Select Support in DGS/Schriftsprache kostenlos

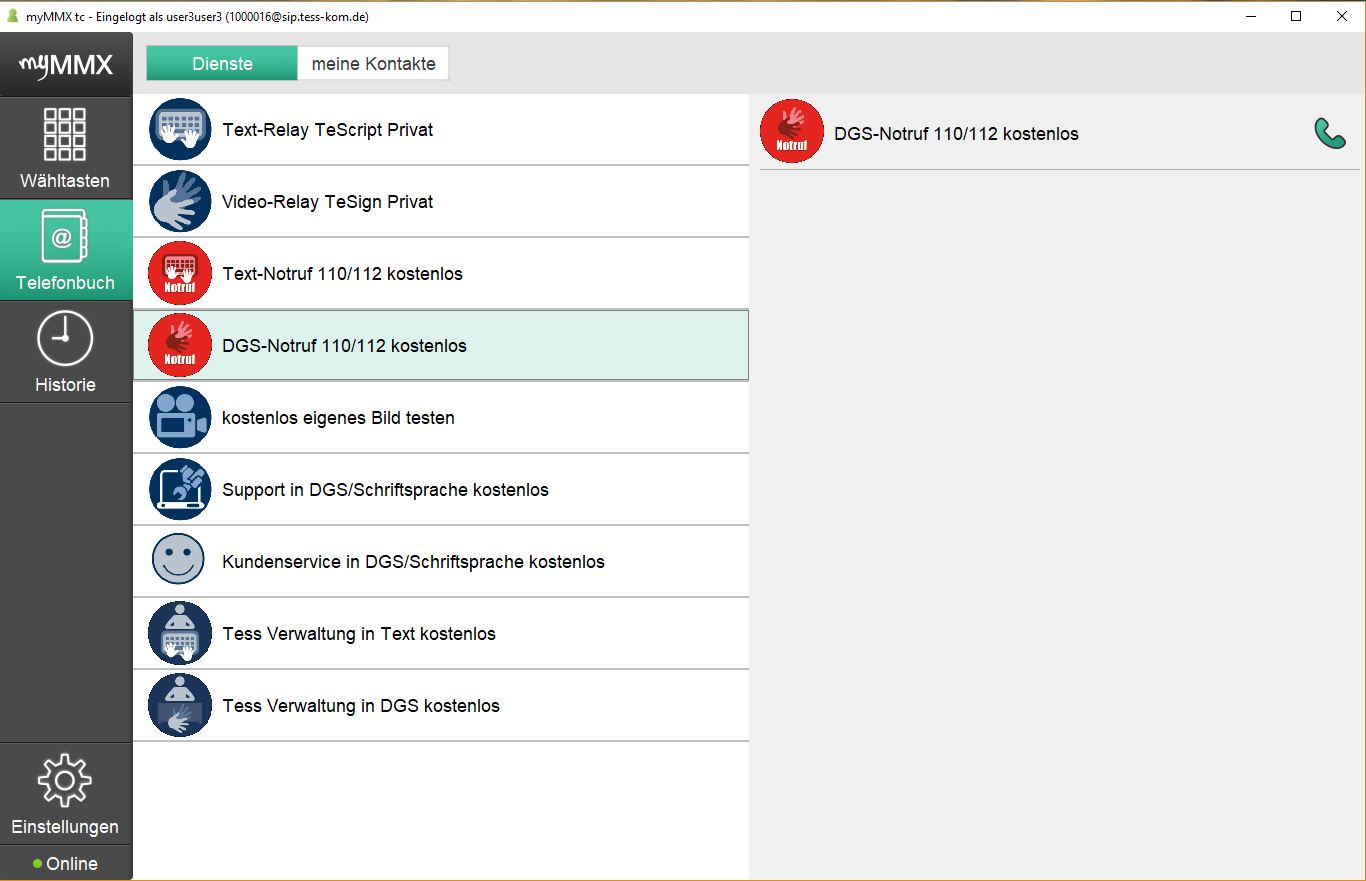click(x=441, y=490)
